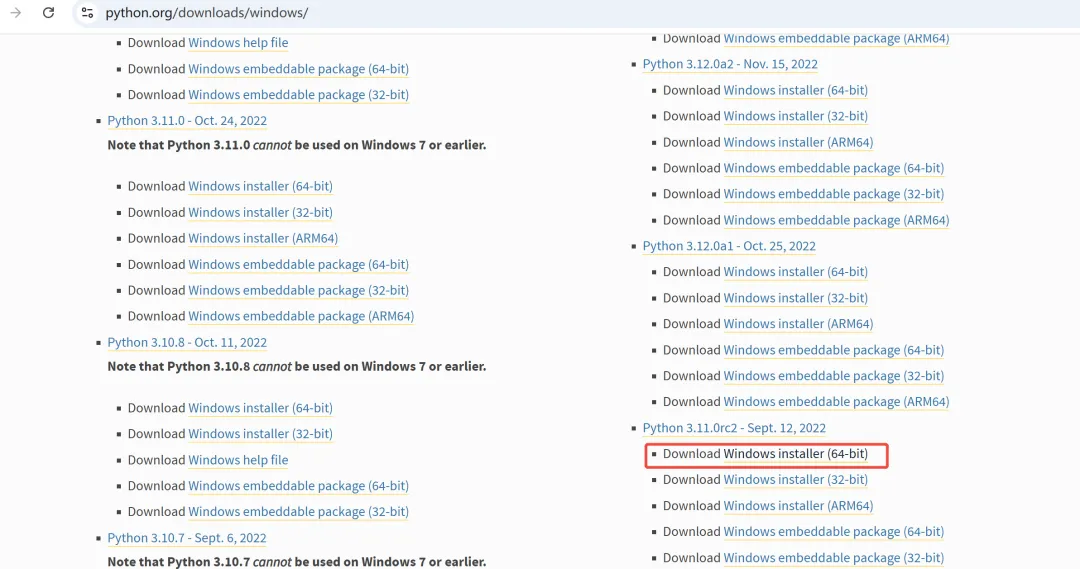Viewport: 1080px width, 569px height.
Task: Open the Python 3.12.0a1 - Oct. 25, 2022 release link
Action: pos(729,246)
